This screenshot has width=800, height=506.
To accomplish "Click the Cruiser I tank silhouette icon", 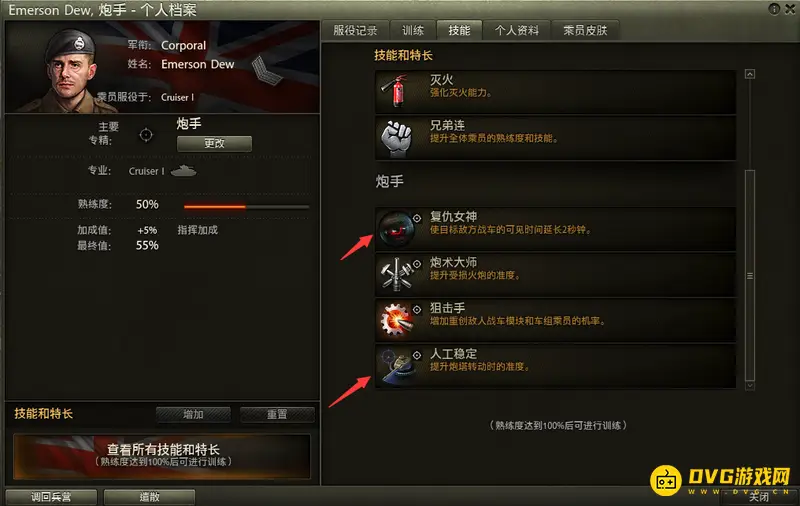I will [183, 171].
